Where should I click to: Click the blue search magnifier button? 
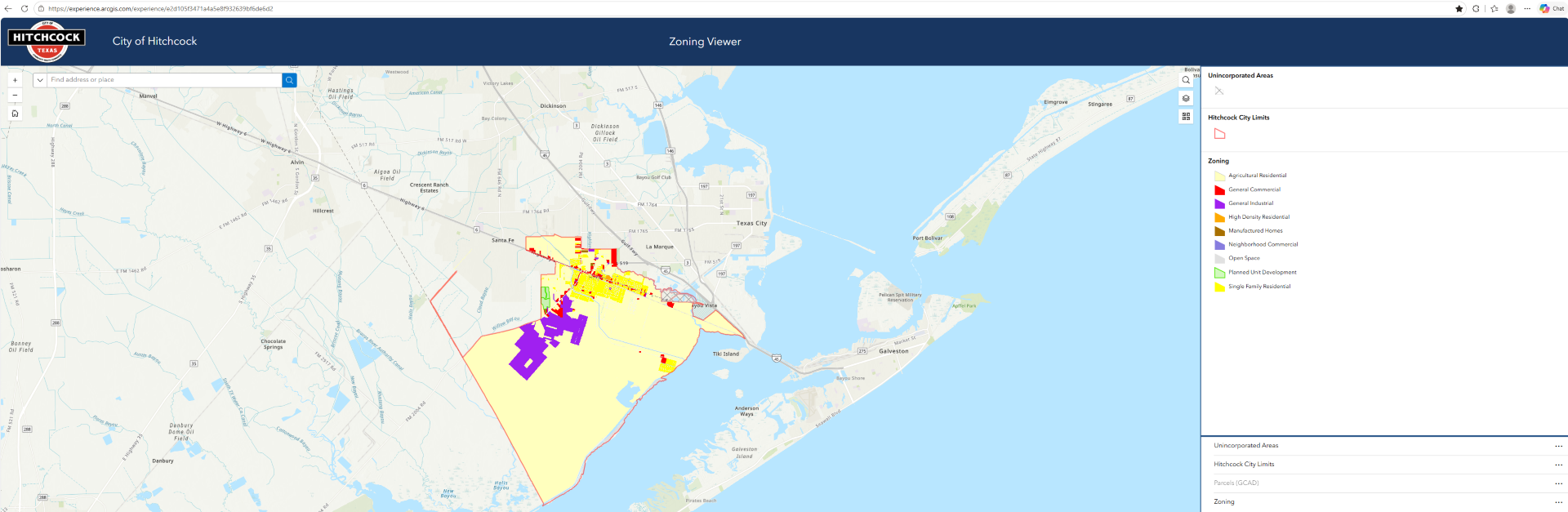point(289,80)
